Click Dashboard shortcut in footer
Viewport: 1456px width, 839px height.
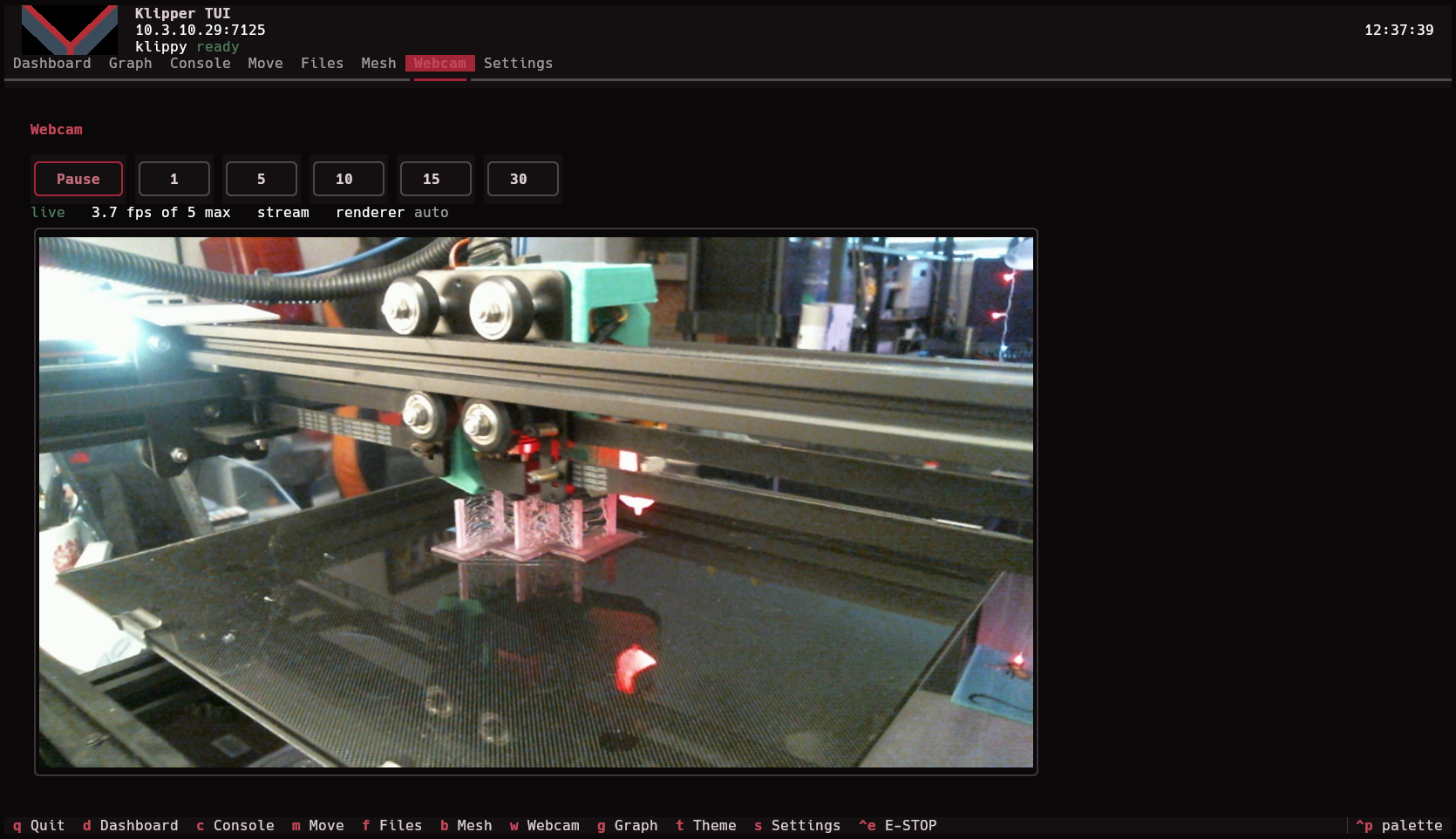[130, 825]
